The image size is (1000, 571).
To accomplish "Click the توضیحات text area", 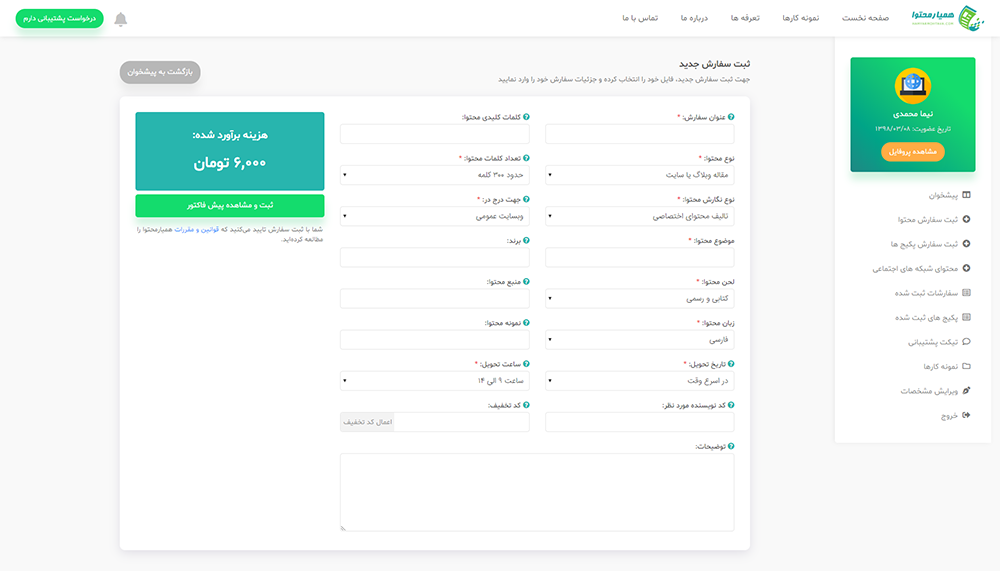I will [x=537, y=492].
